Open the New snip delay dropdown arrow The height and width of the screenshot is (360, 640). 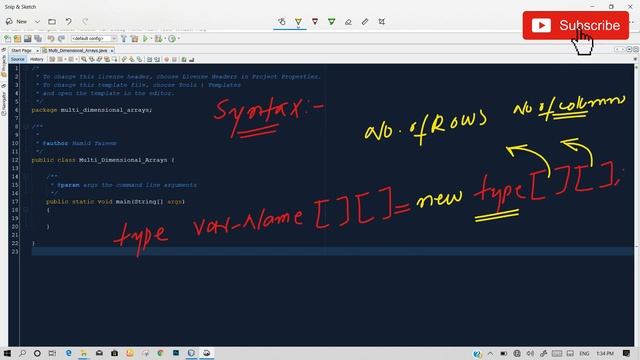pyautogui.click(x=37, y=22)
